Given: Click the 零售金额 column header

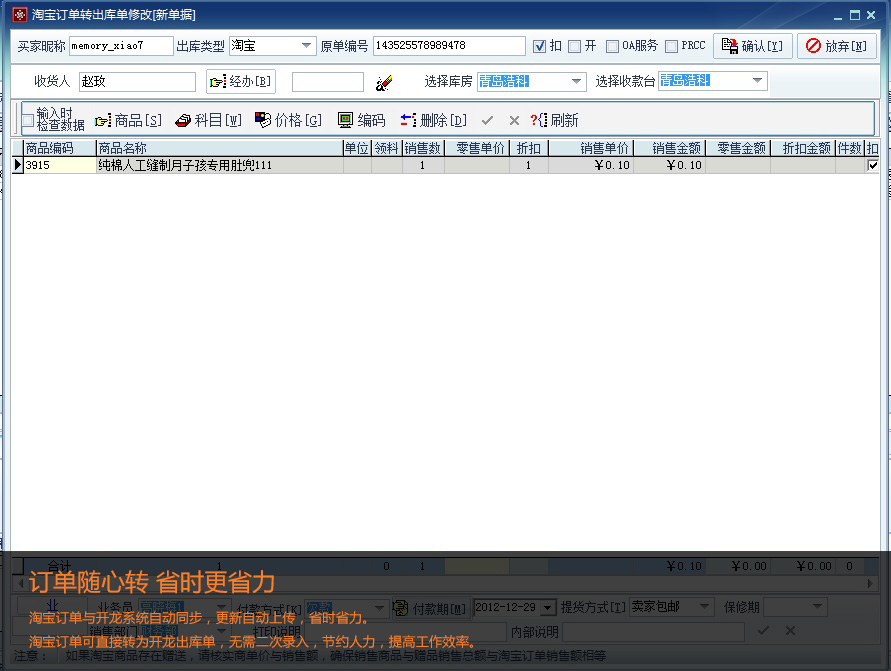Looking at the screenshot, I should pos(738,148).
